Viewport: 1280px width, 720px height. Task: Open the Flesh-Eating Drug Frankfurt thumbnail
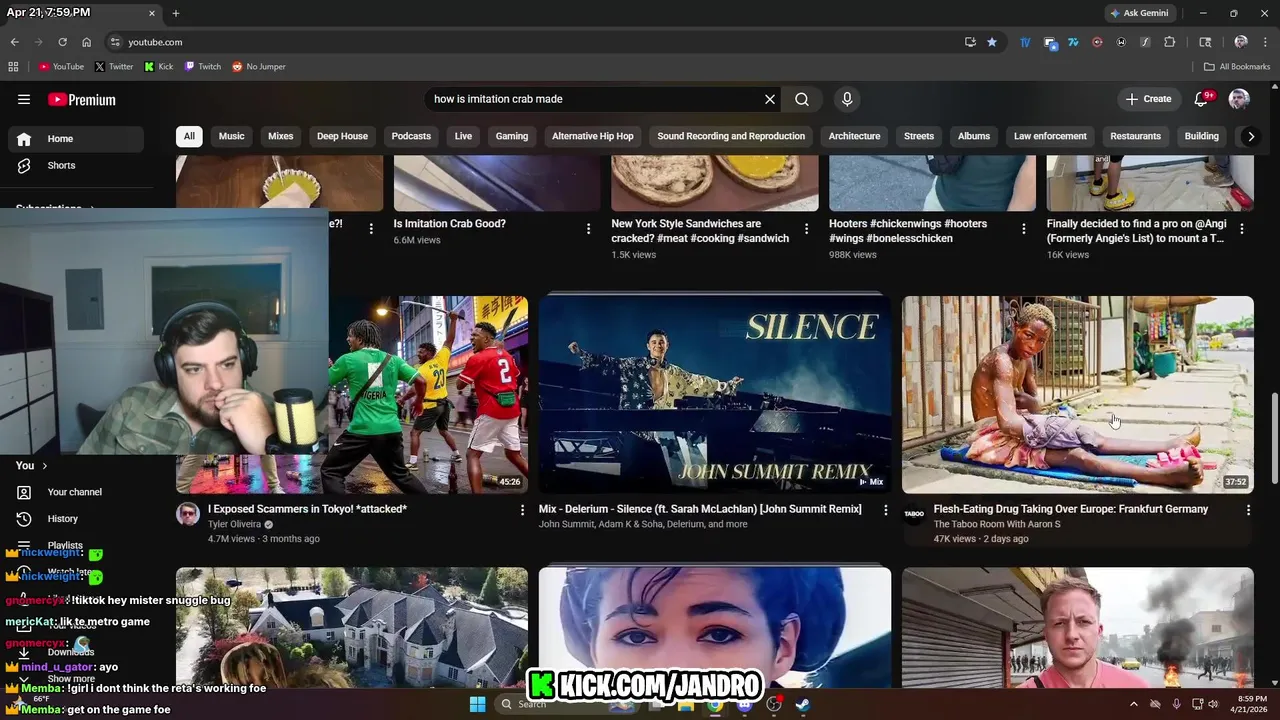pyautogui.click(x=1078, y=394)
